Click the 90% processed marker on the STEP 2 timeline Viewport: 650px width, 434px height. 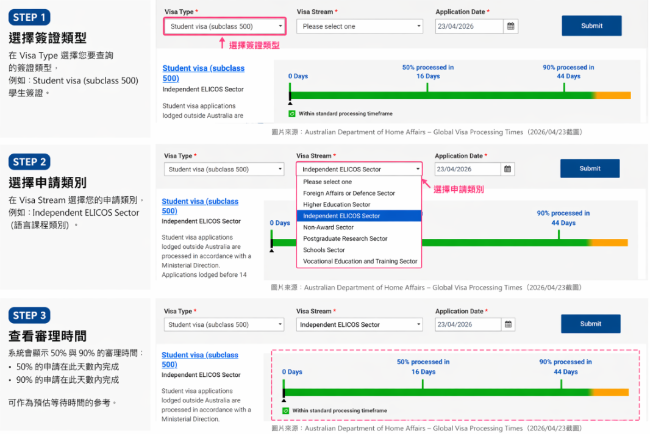tap(559, 235)
